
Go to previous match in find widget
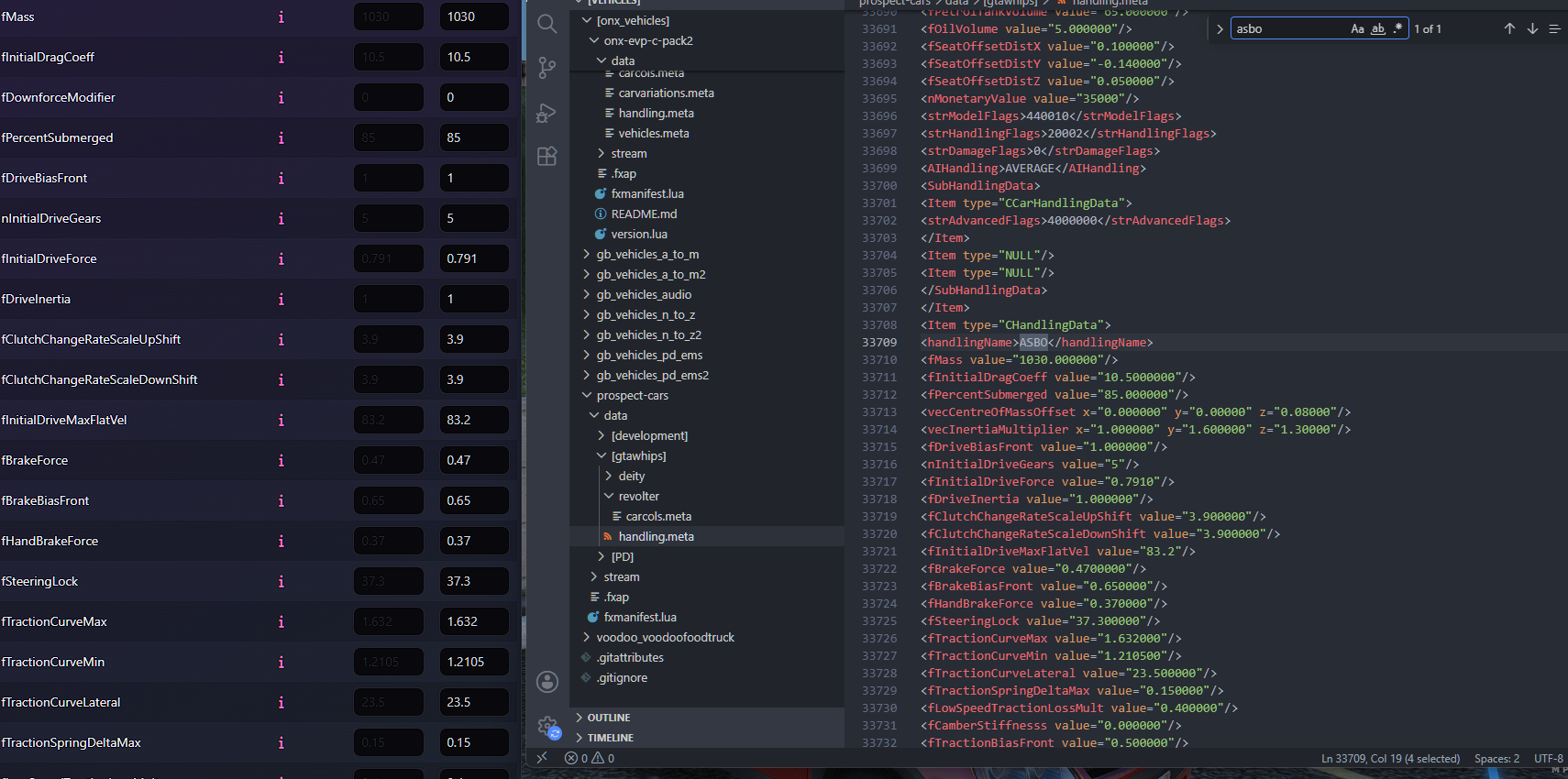(1509, 29)
